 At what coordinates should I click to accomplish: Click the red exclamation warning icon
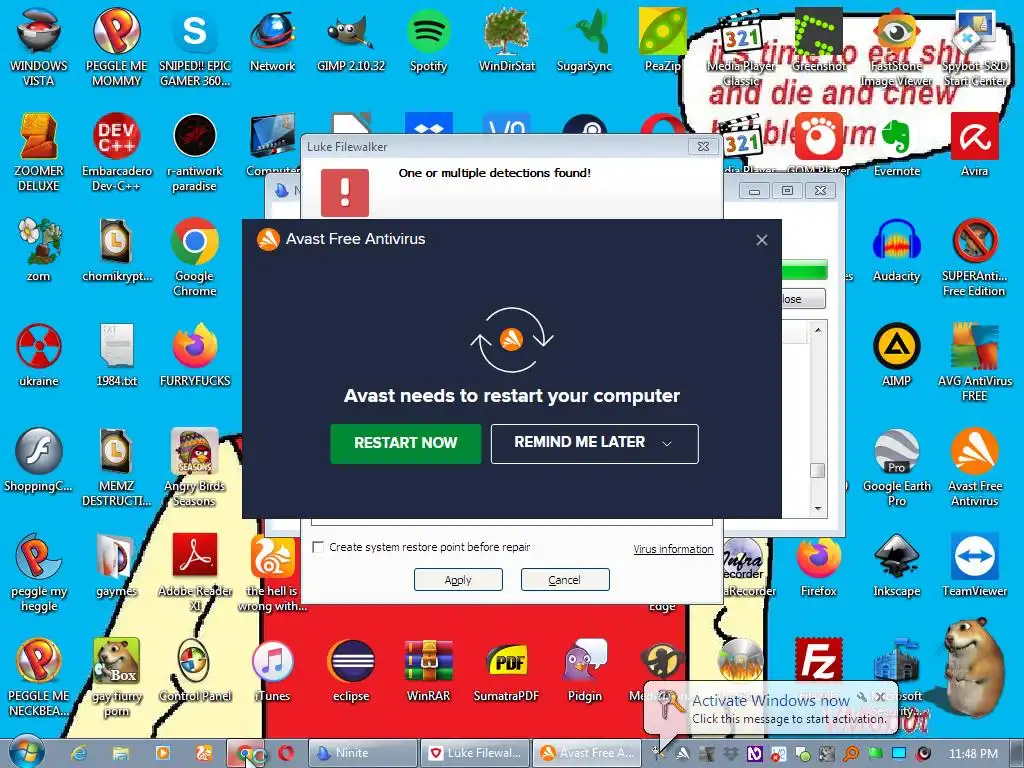[x=345, y=193]
